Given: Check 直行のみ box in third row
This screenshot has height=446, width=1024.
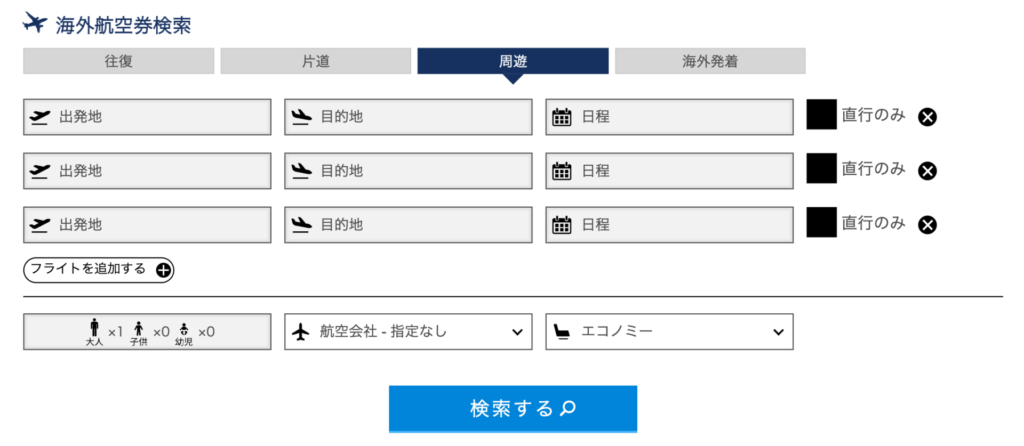Looking at the screenshot, I should pyautogui.click(x=821, y=222).
